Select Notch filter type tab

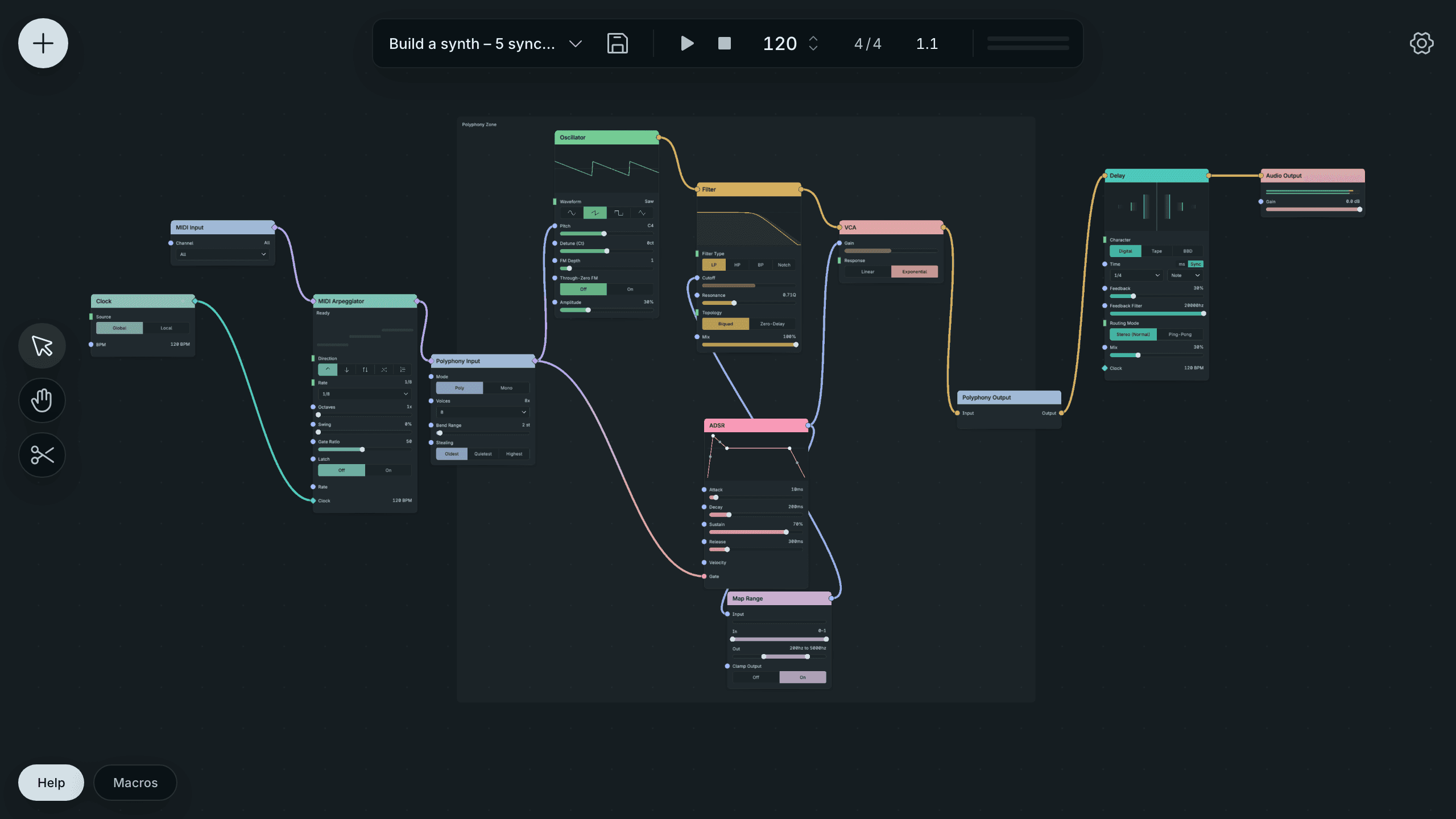[x=784, y=265]
